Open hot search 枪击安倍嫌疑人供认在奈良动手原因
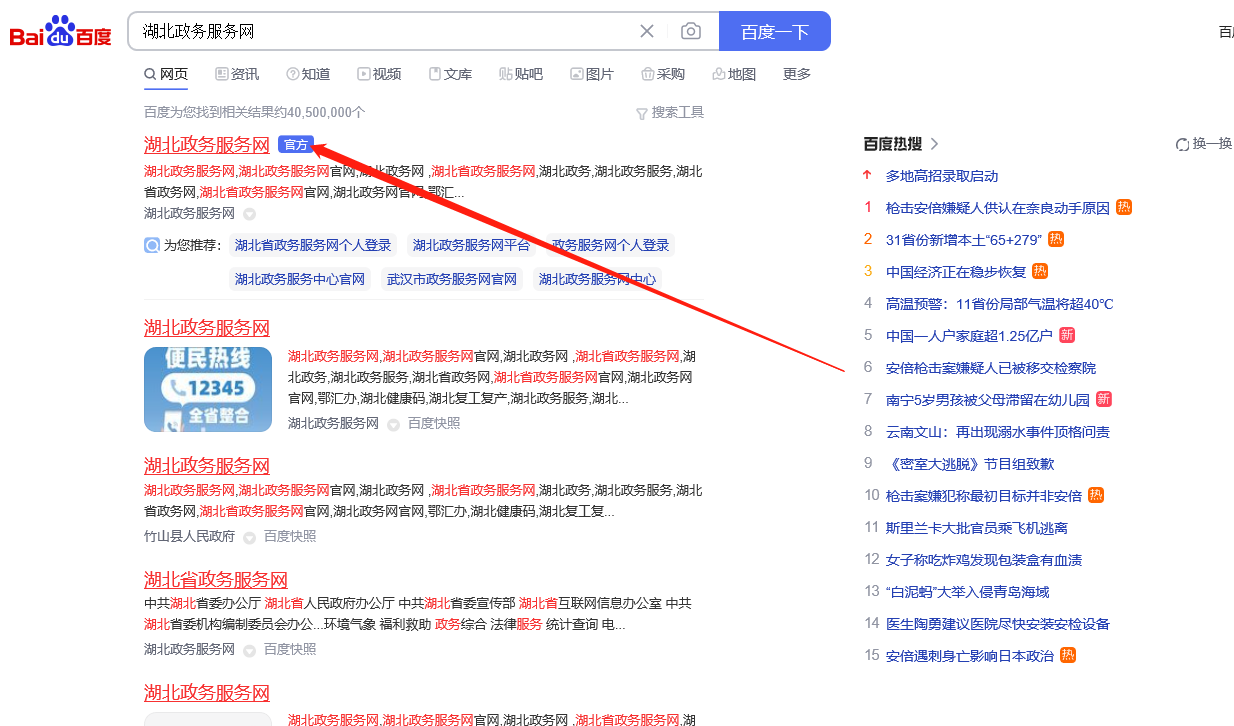This screenshot has height=726, width=1234. pyautogui.click(x=998, y=208)
